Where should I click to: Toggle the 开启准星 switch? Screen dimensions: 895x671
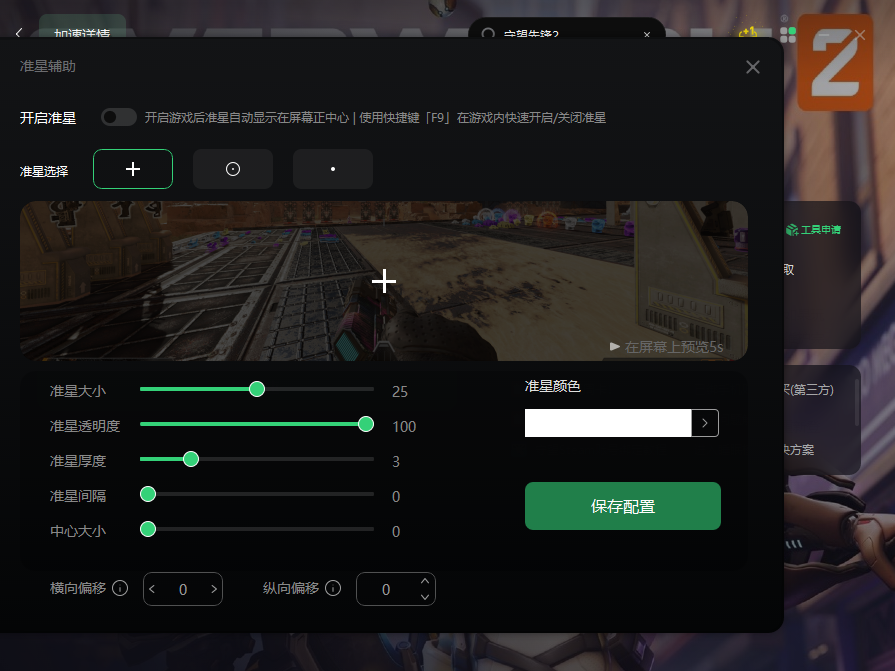119,117
